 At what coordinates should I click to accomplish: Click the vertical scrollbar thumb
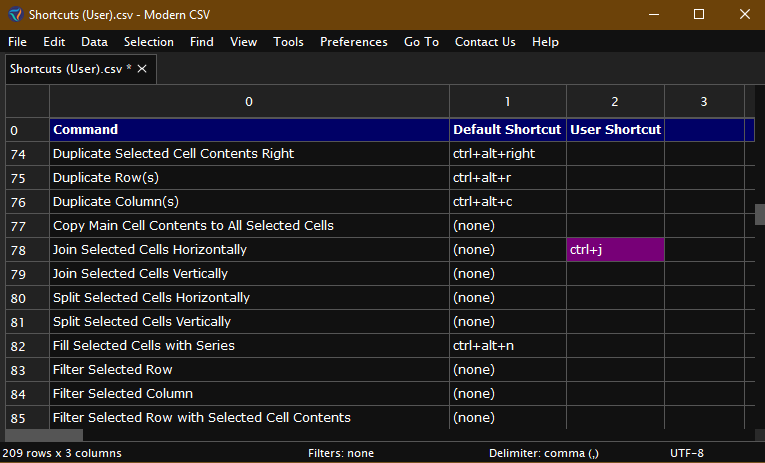coord(760,214)
